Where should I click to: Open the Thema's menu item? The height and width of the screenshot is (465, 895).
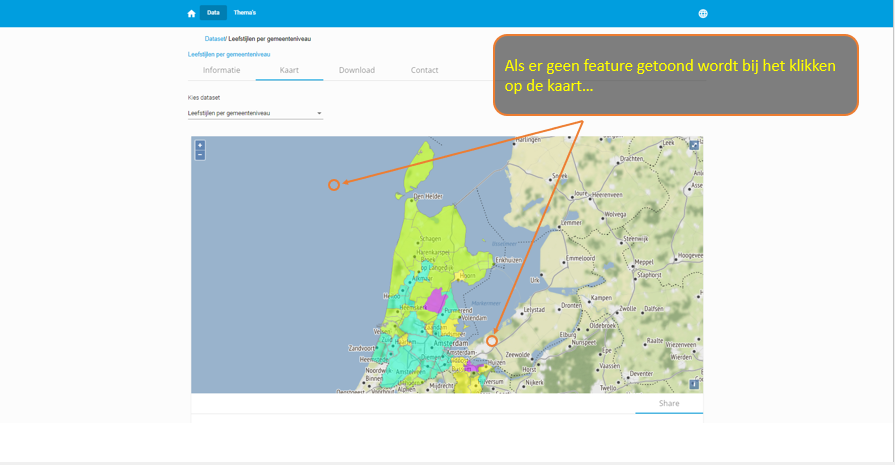tap(245, 13)
